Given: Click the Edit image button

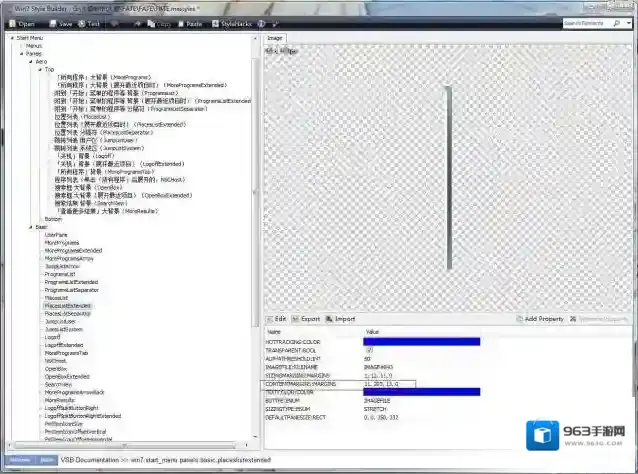Looking at the screenshot, I should coord(277,319).
